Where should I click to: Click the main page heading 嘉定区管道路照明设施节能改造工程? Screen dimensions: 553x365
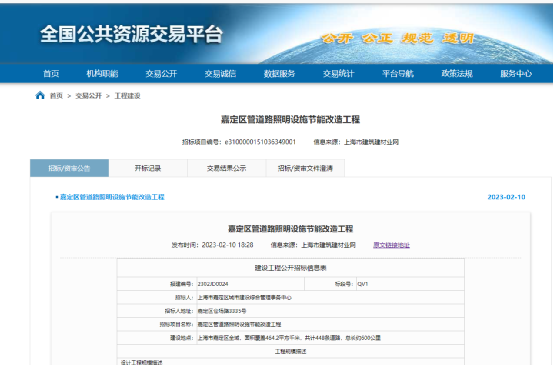(291, 120)
